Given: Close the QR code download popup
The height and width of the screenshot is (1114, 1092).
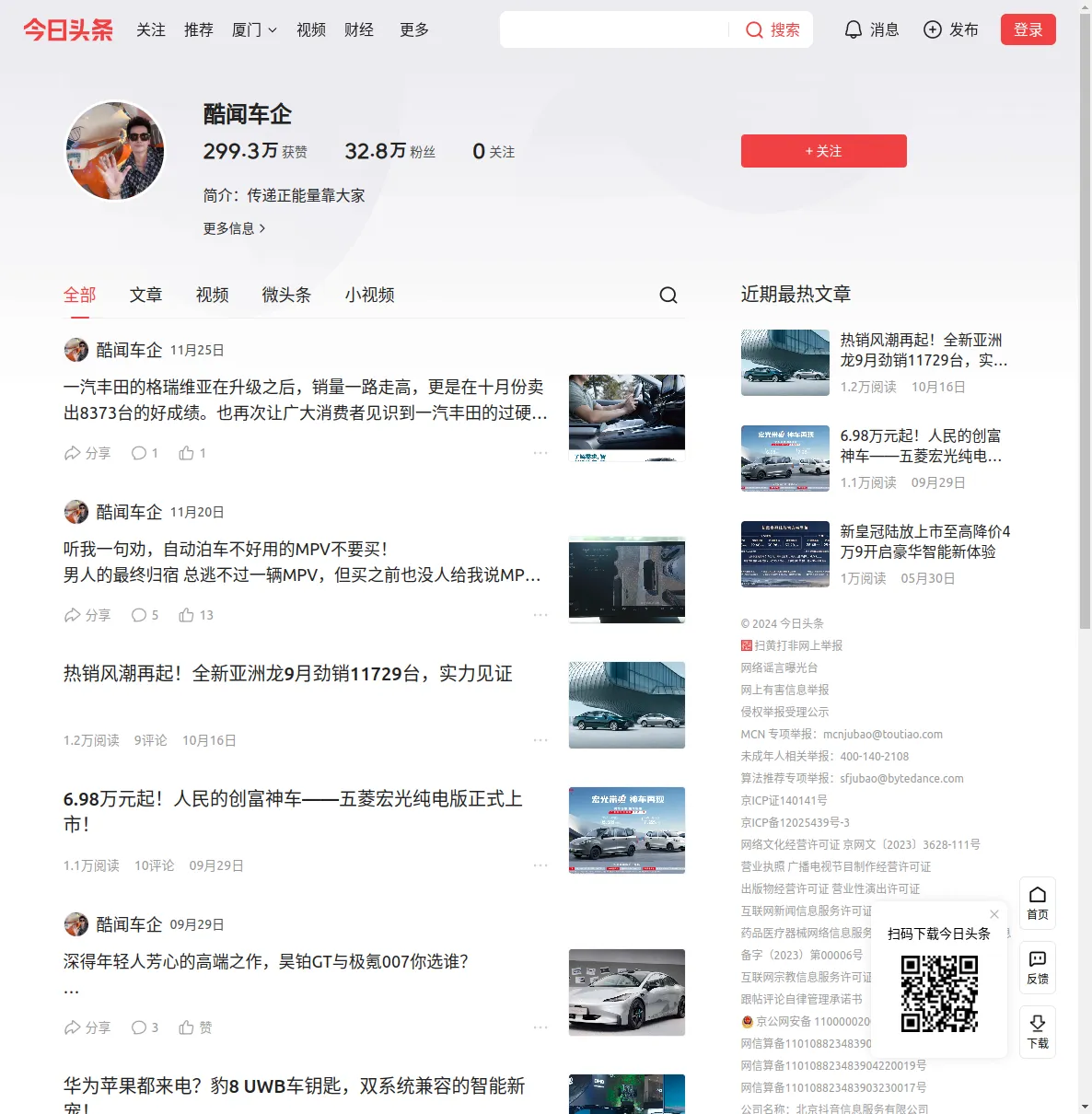Looking at the screenshot, I should click(994, 914).
